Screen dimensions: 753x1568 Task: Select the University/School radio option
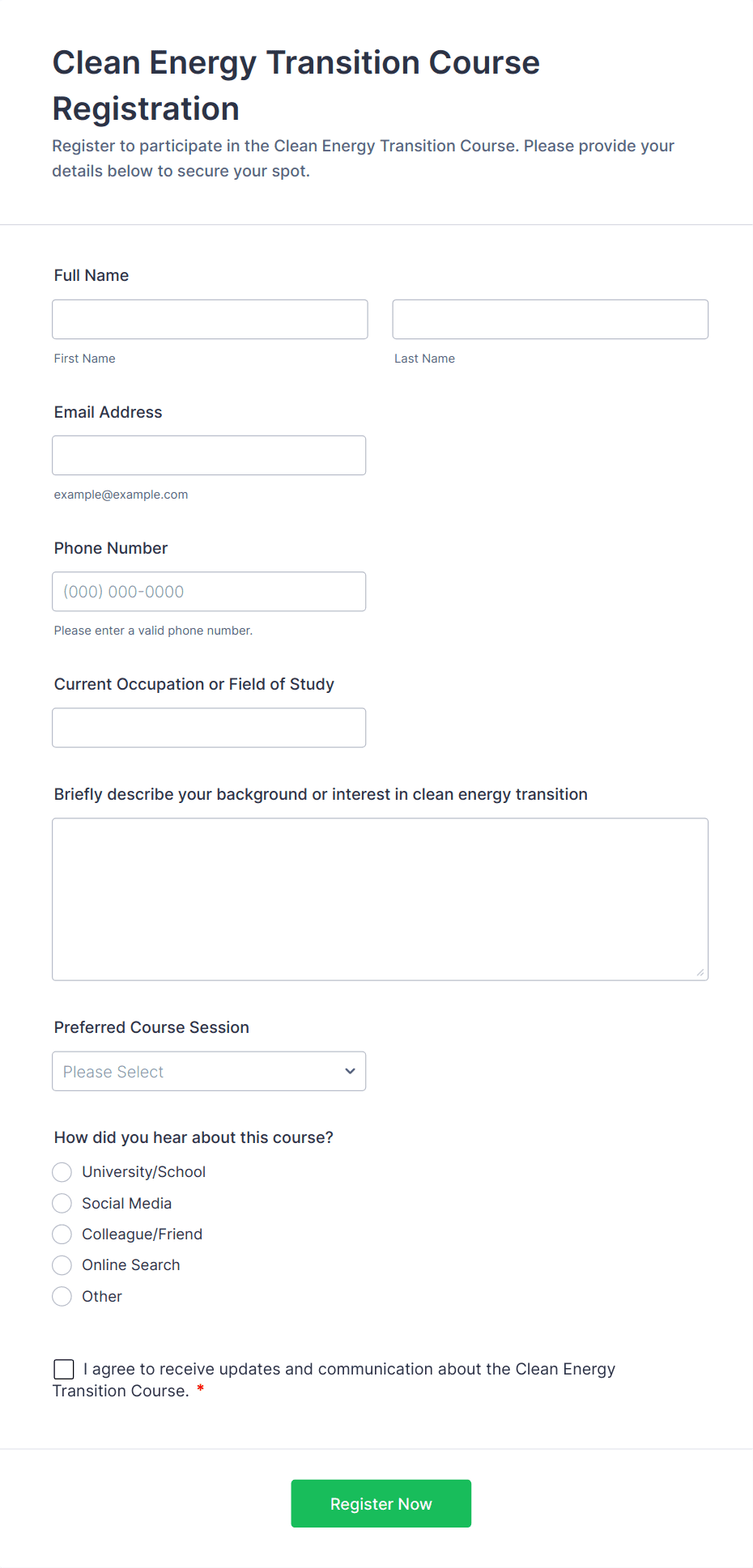(62, 1172)
